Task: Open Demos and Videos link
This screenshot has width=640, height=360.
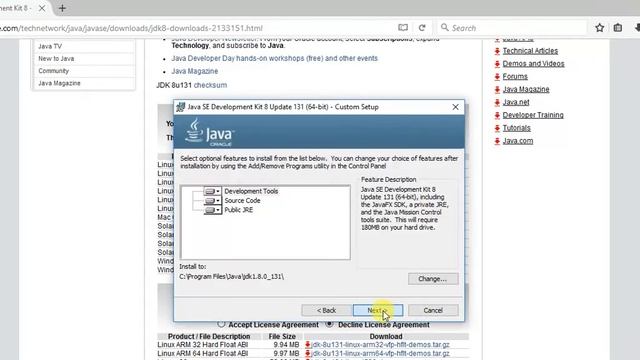Action: click(x=533, y=64)
